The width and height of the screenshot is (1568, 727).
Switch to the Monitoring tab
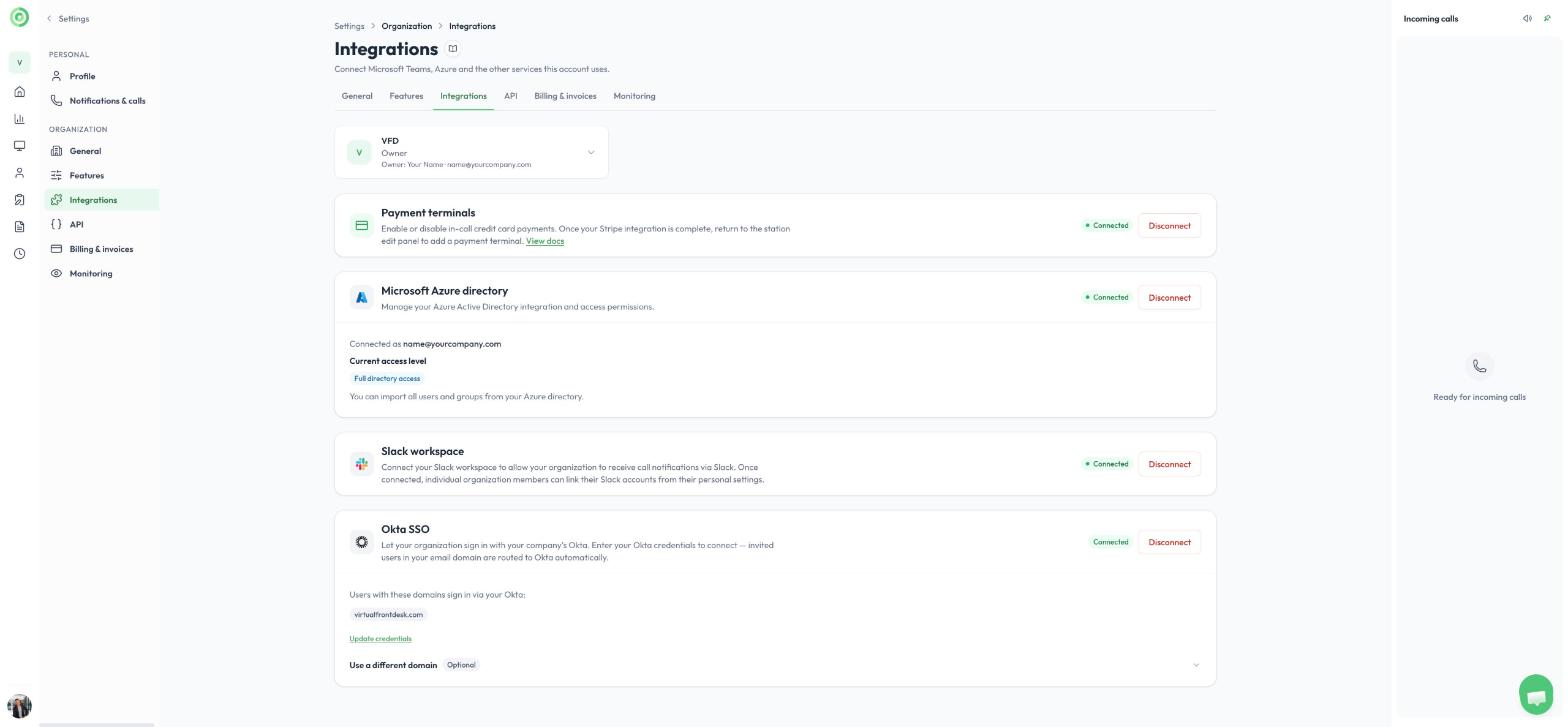click(634, 96)
